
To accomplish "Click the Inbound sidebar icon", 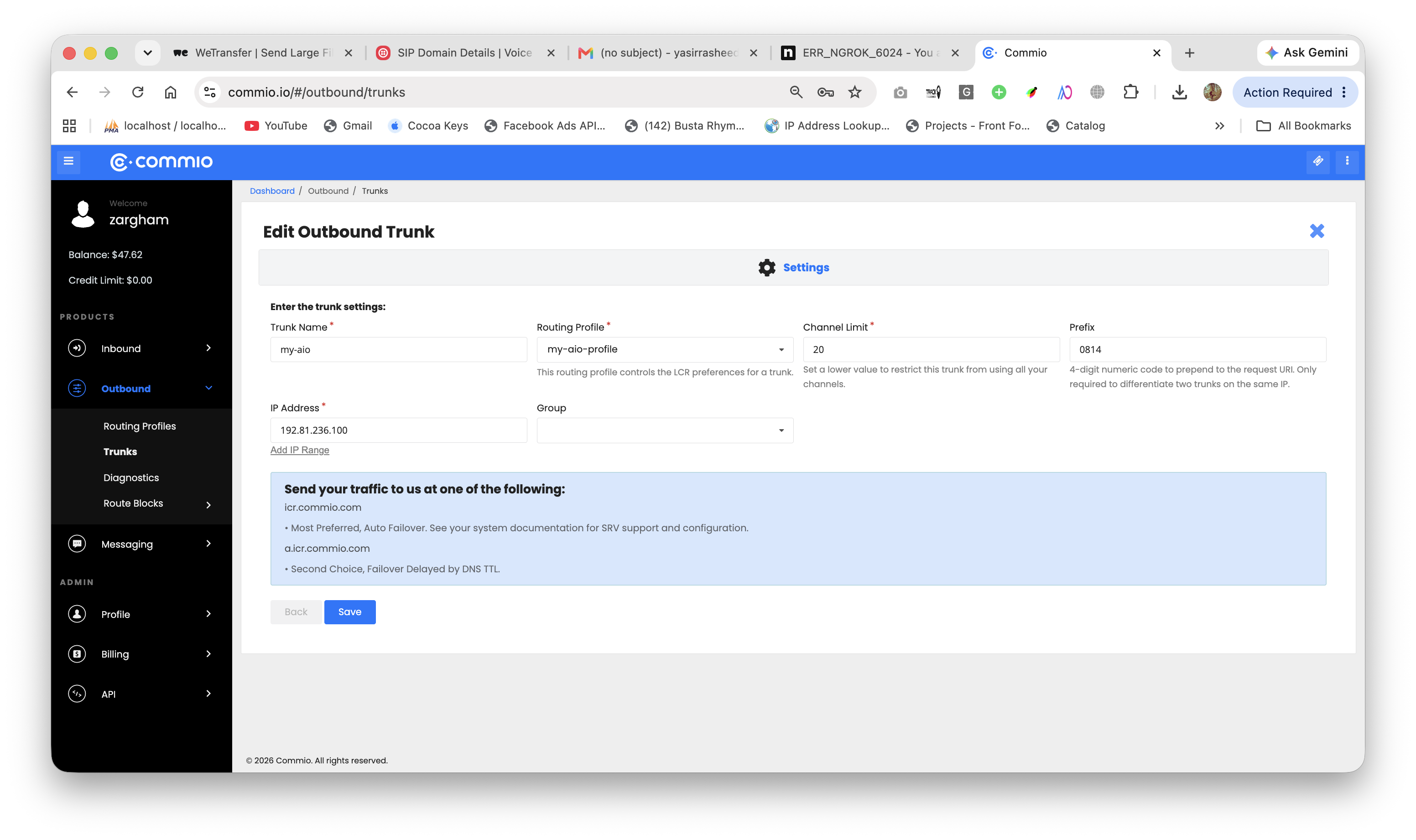I will 77,347.
